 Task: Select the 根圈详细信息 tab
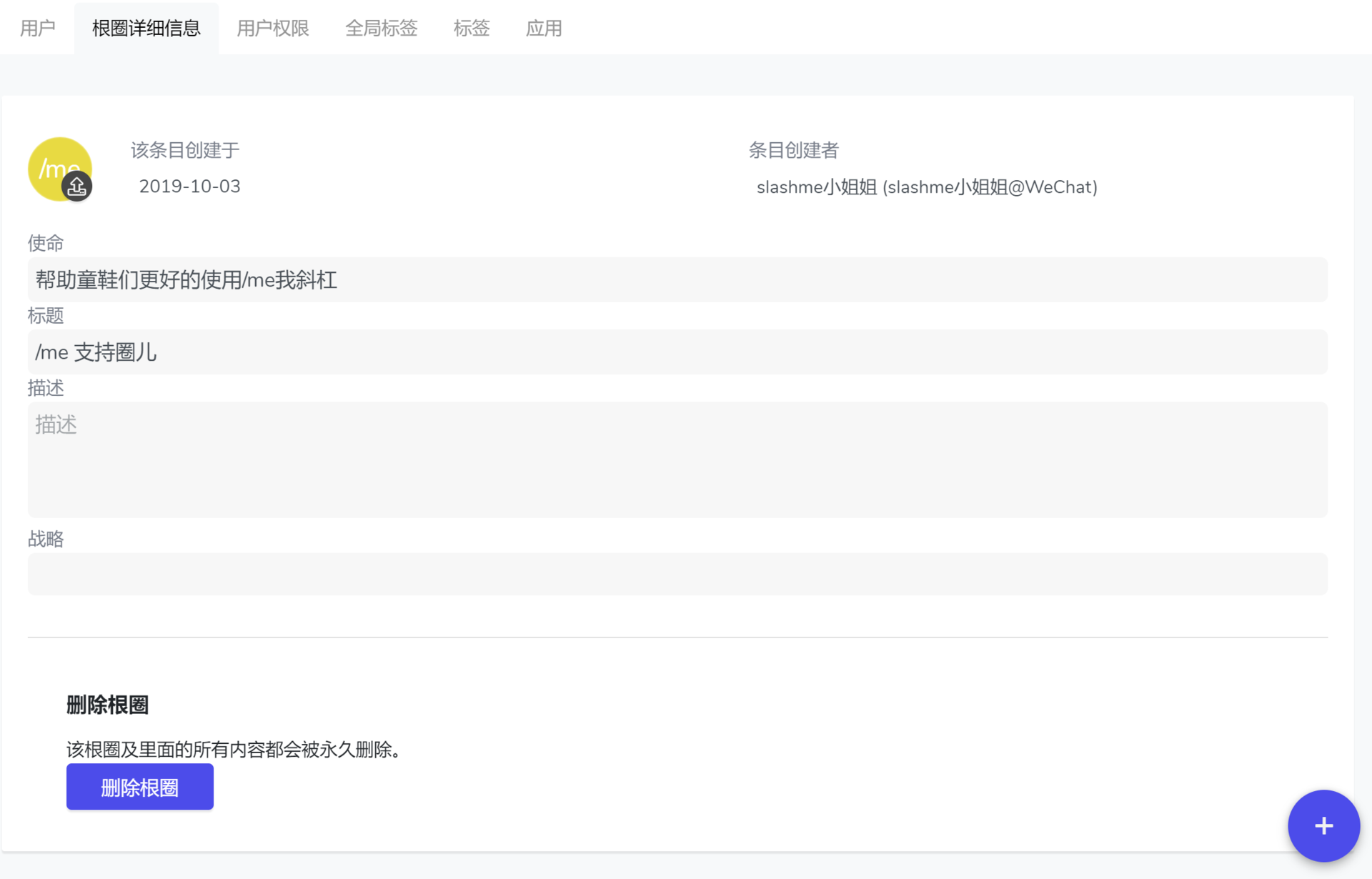146,29
